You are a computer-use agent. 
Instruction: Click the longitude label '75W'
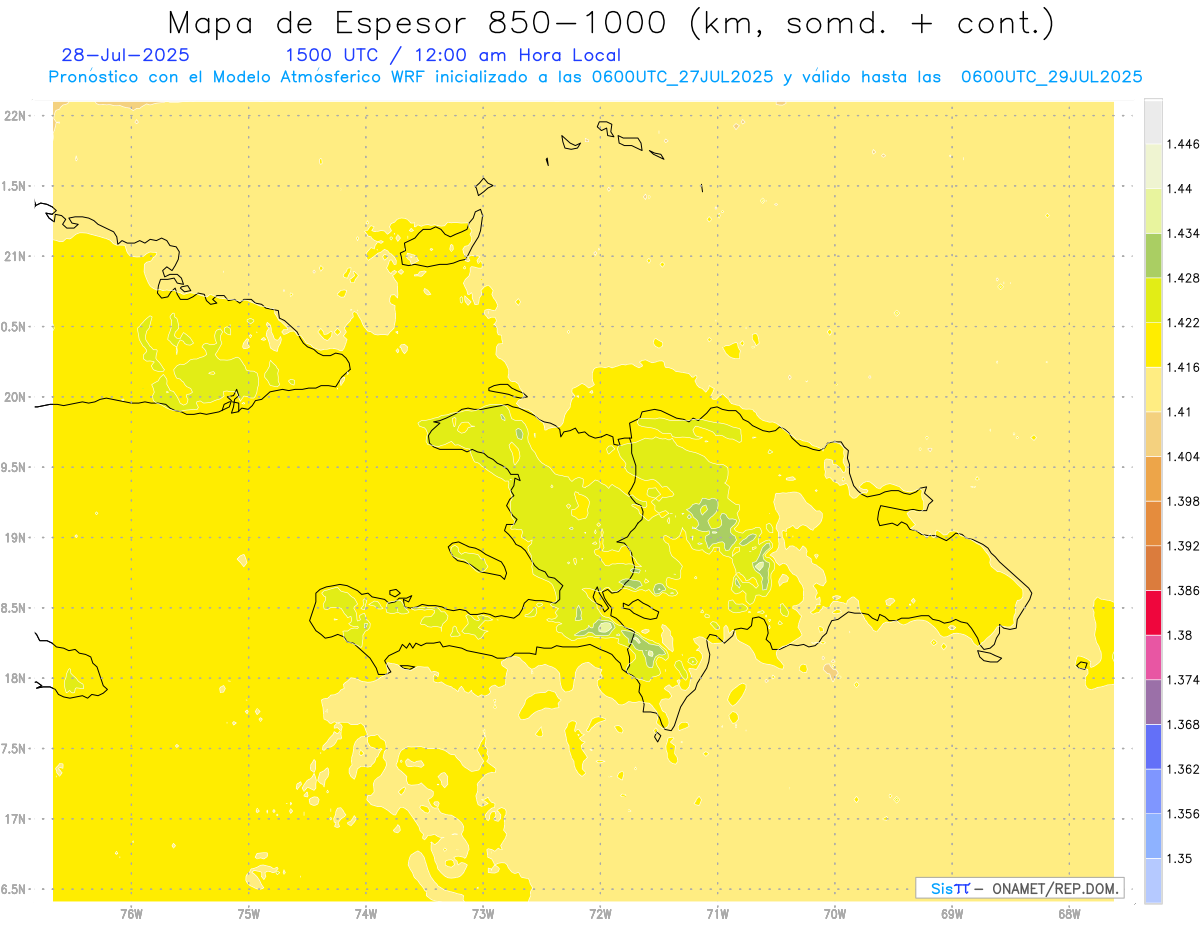click(x=249, y=914)
